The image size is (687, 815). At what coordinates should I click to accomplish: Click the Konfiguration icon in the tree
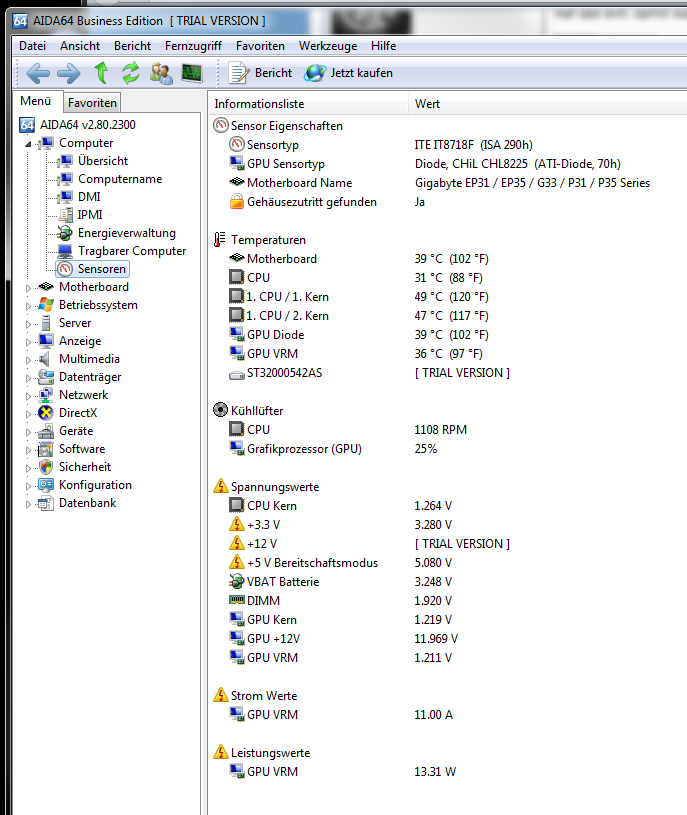coord(46,485)
